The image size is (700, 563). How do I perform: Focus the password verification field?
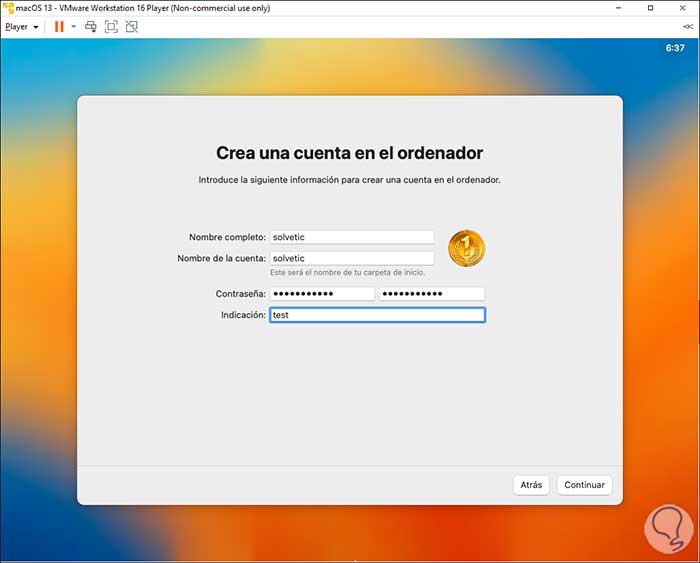click(432, 294)
